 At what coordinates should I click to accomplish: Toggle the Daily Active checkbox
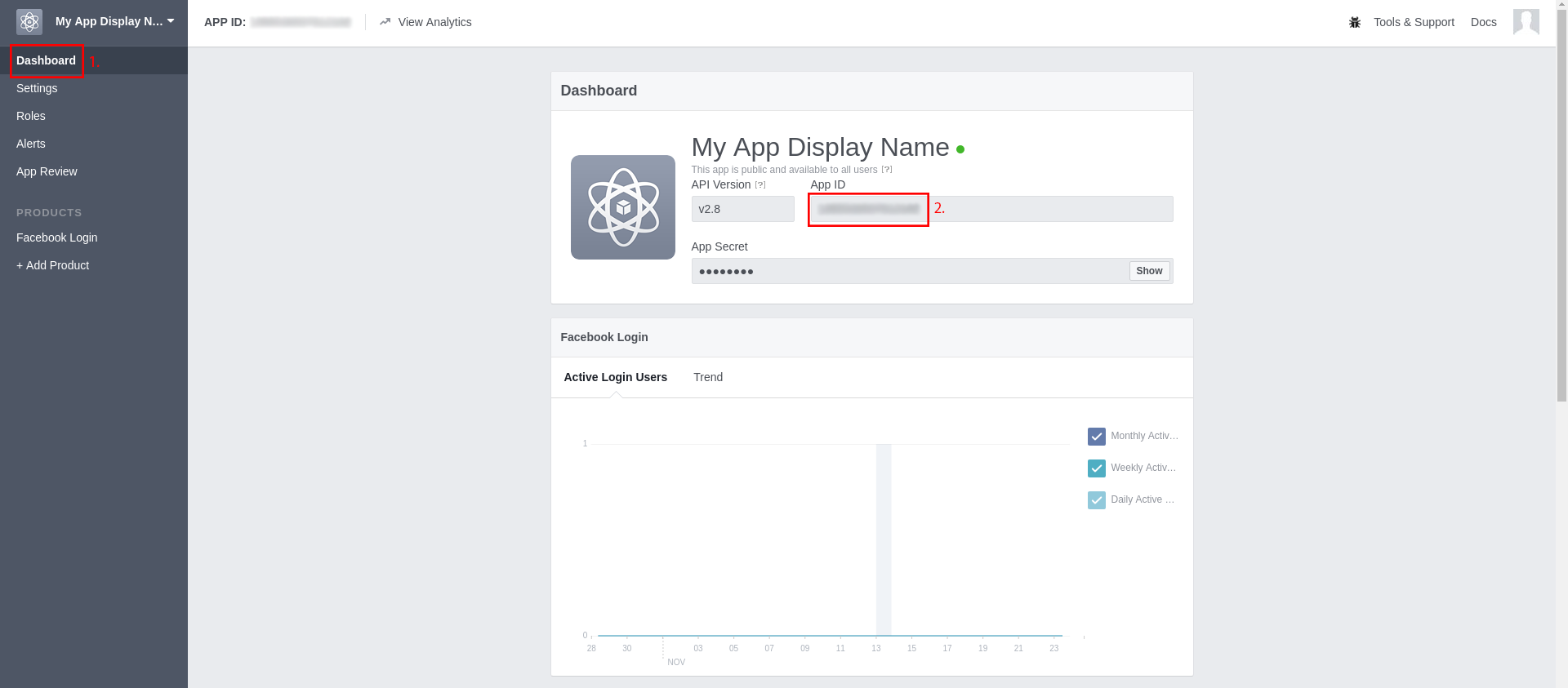tap(1097, 500)
